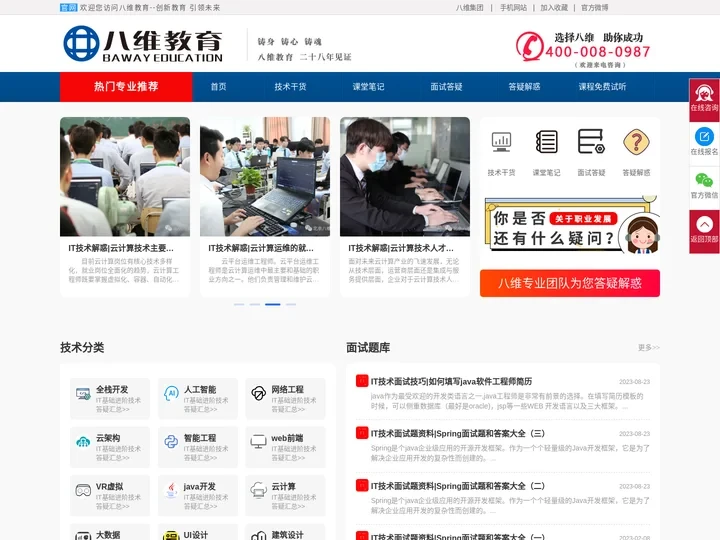This screenshot has width=720, height=540.
Task: Click the 手机网站 top link
Action: coord(513,7)
